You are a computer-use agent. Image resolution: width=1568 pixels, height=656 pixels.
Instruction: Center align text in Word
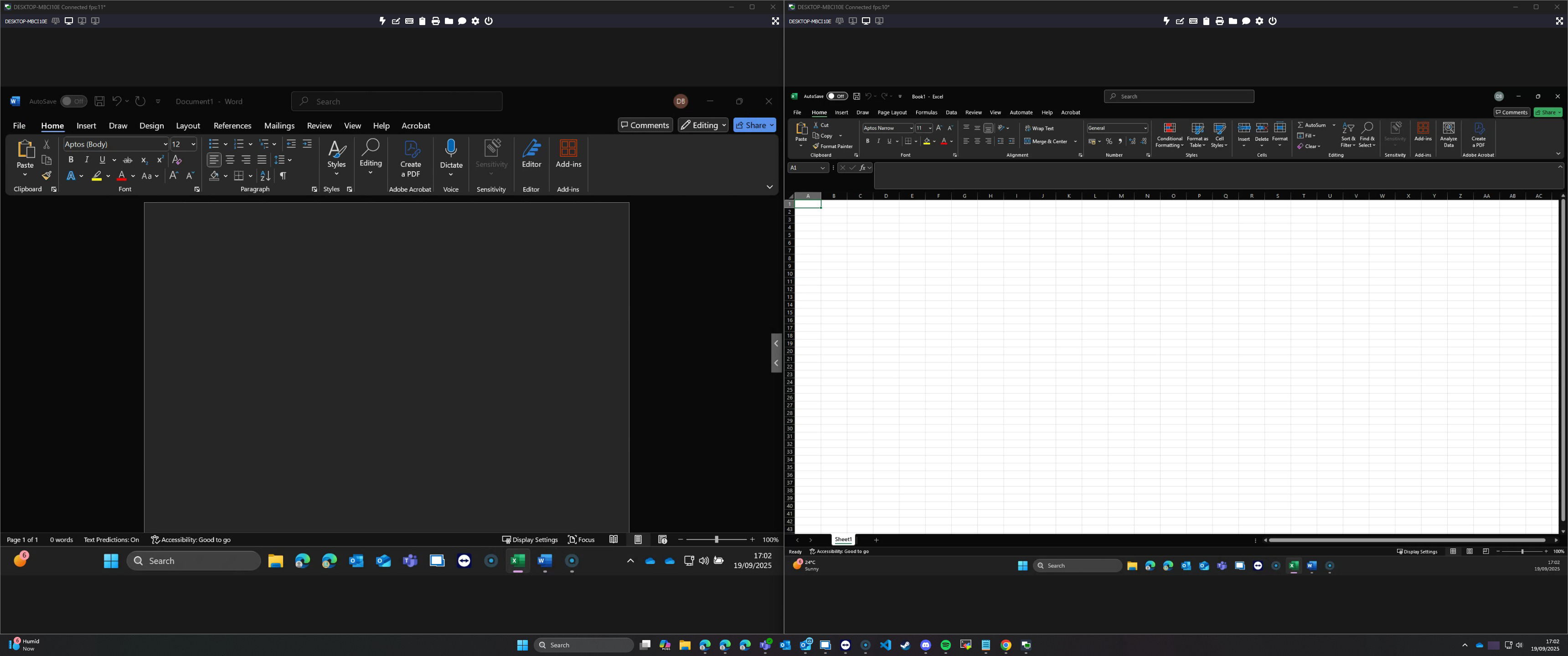point(230,160)
